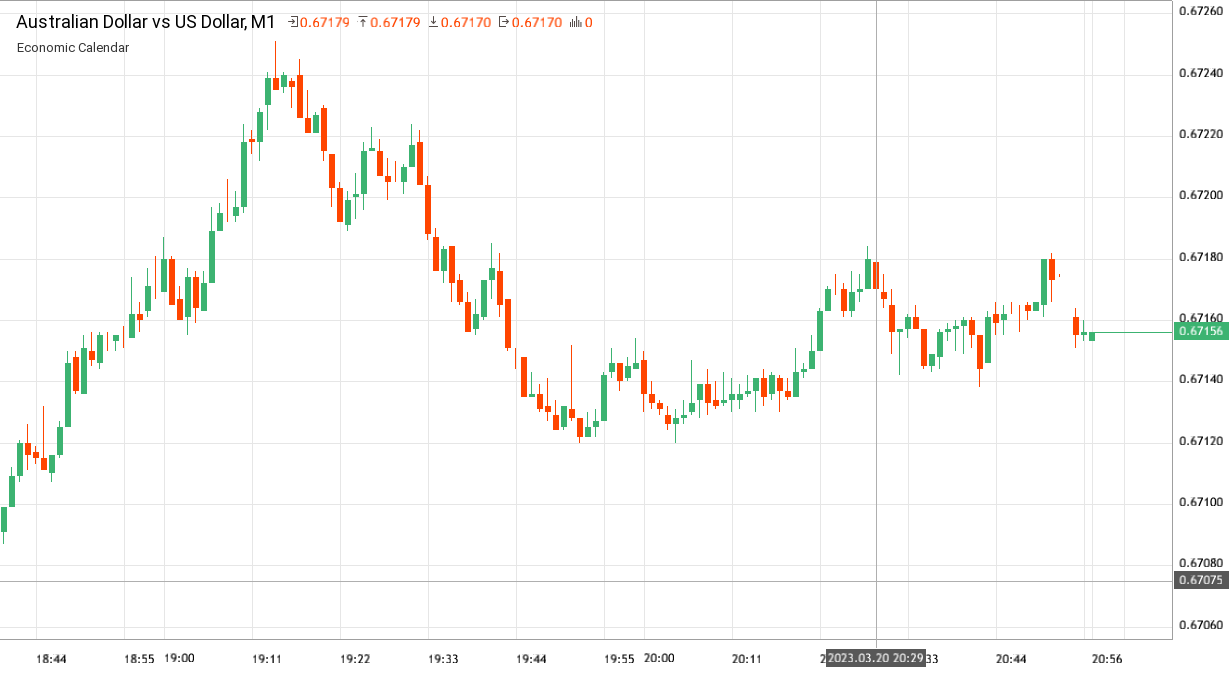Click the 20:00 time axis label
The image size is (1230, 674).
point(659,659)
